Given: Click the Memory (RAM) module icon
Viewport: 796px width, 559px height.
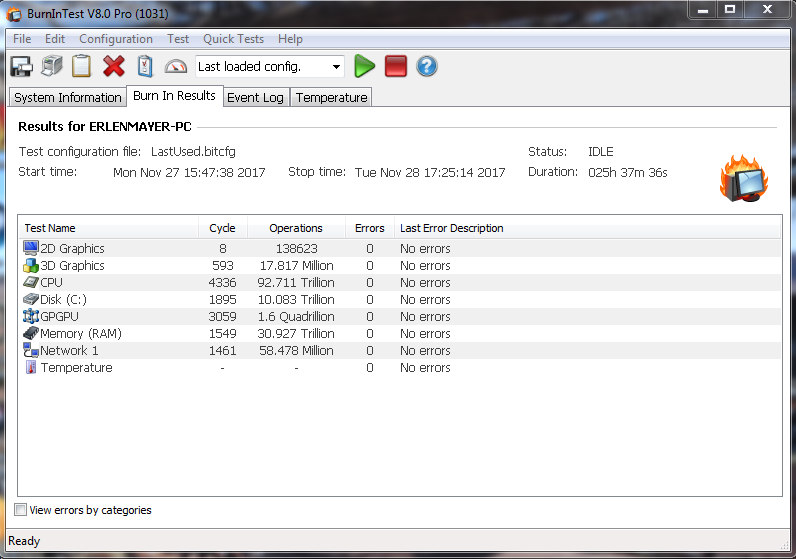Looking at the screenshot, I should 31,333.
